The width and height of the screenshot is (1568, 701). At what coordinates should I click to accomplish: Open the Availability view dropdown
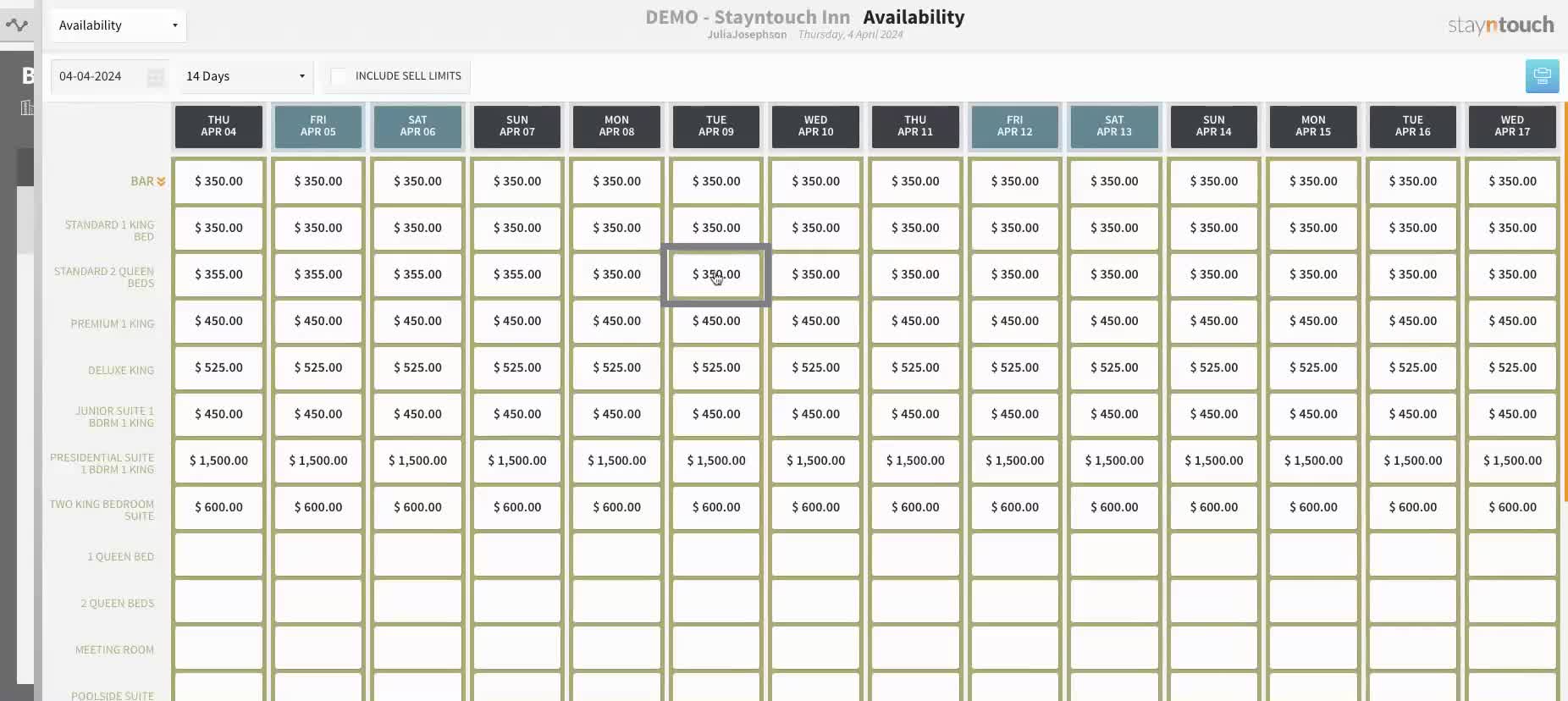(x=118, y=25)
